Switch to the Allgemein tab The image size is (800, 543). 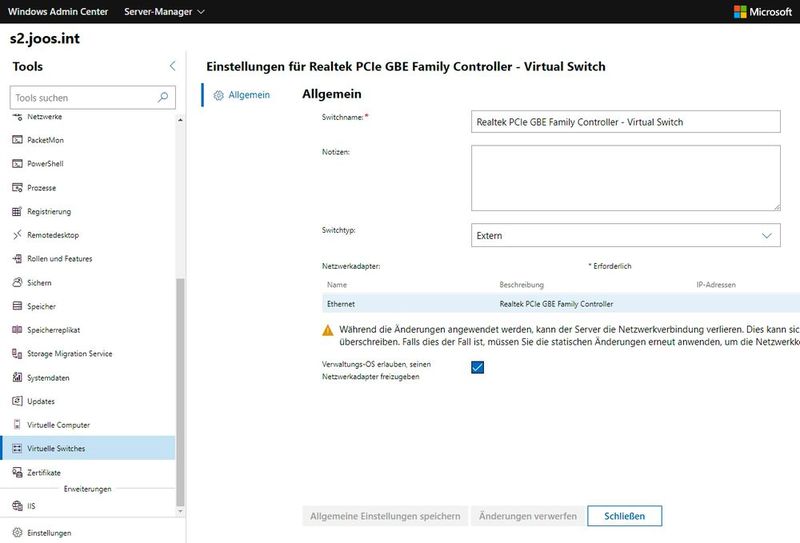(x=242, y=95)
